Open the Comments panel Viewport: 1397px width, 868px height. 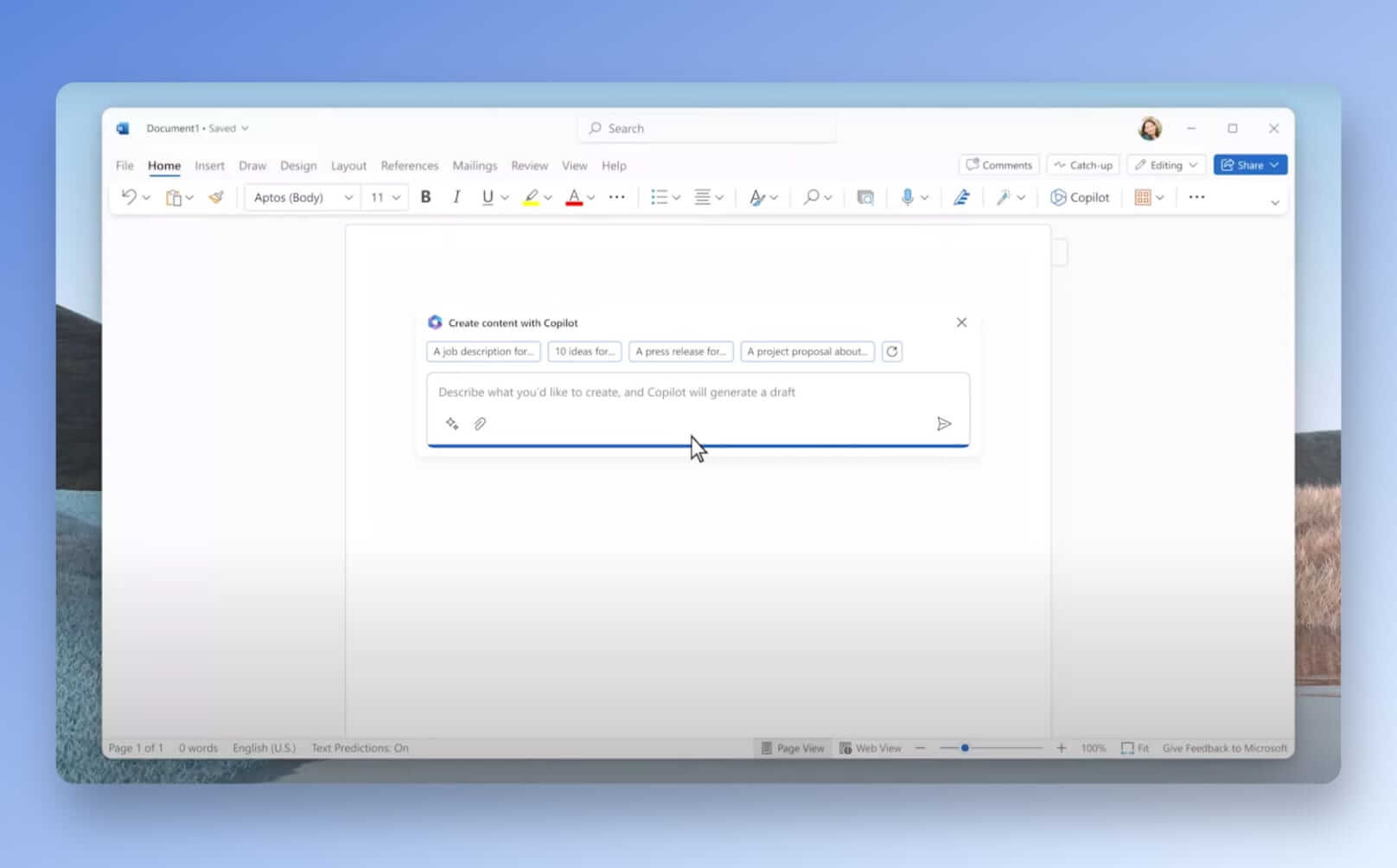[x=998, y=164]
